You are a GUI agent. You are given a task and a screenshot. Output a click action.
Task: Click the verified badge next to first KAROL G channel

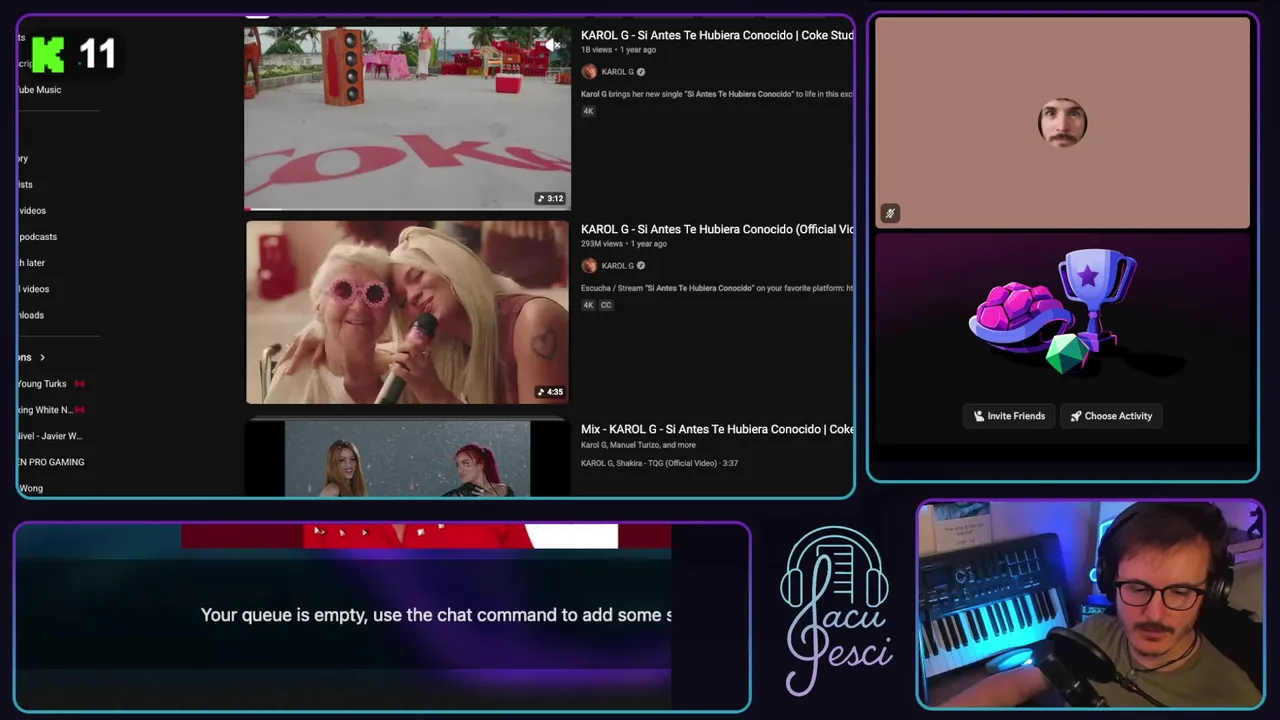click(x=641, y=72)
